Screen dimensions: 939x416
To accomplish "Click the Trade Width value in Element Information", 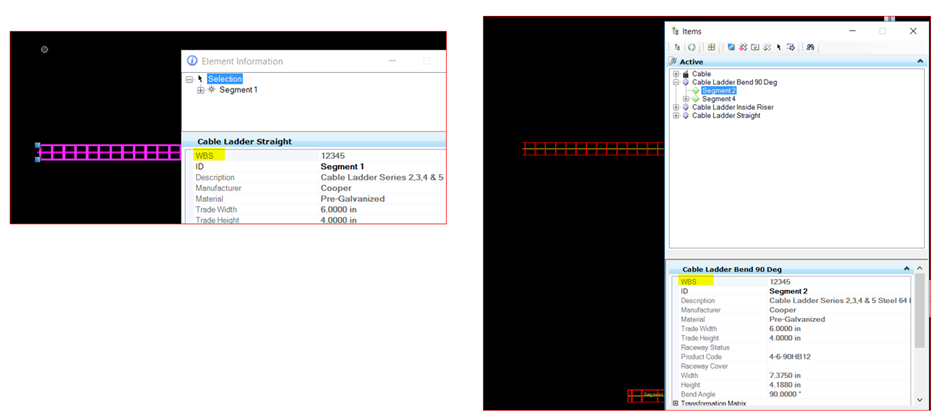I will click(338, 209).
